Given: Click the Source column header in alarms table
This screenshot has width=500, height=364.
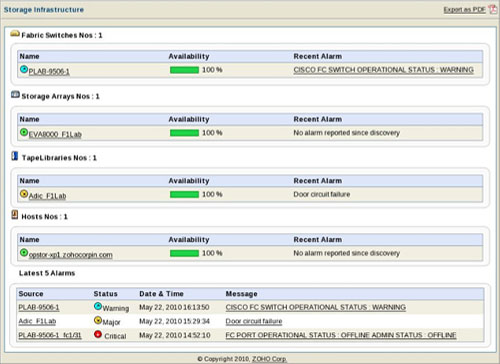Looking at the screenshot, I should 31,294.
